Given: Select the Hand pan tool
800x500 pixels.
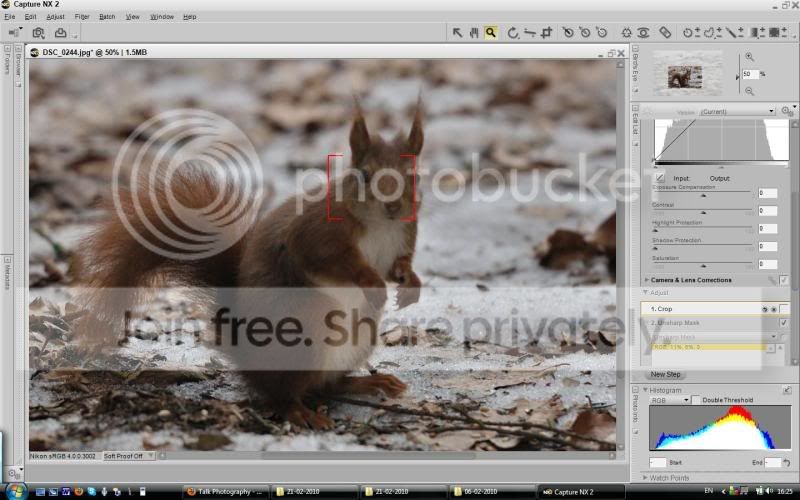Looking at the screenshot, I should (x=474, y=33).
